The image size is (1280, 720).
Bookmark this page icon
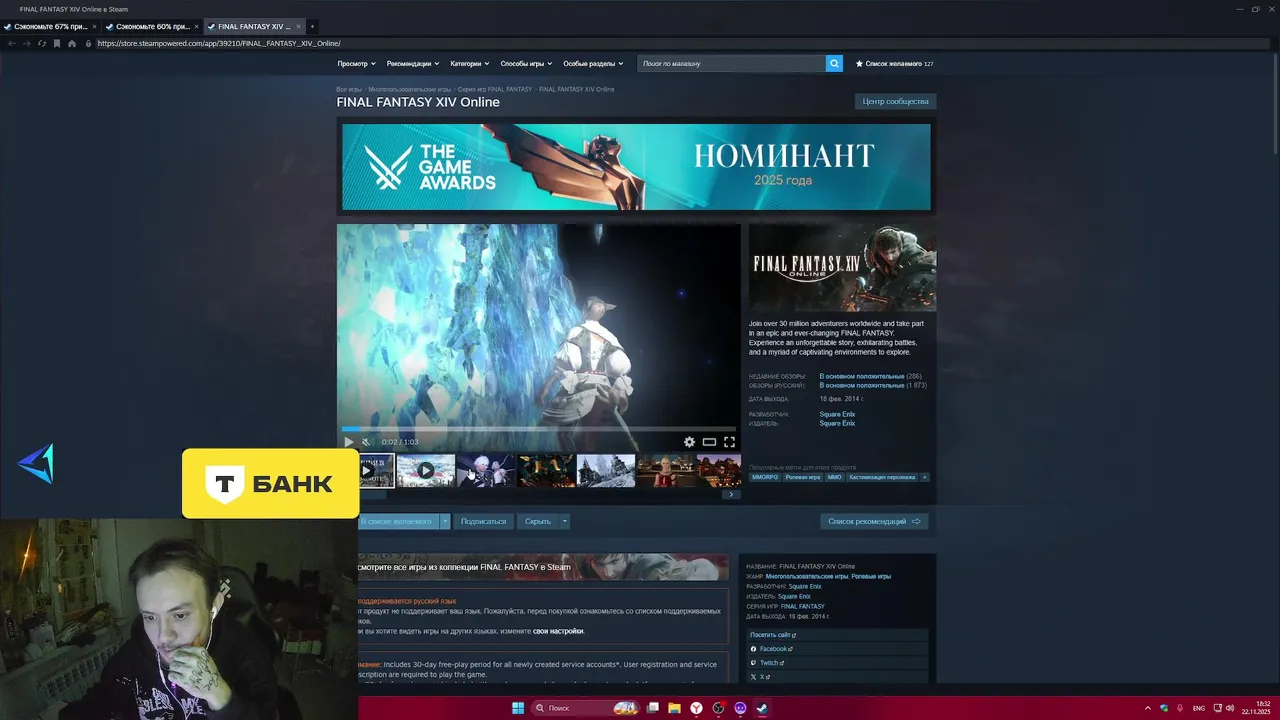coord(57,43)
